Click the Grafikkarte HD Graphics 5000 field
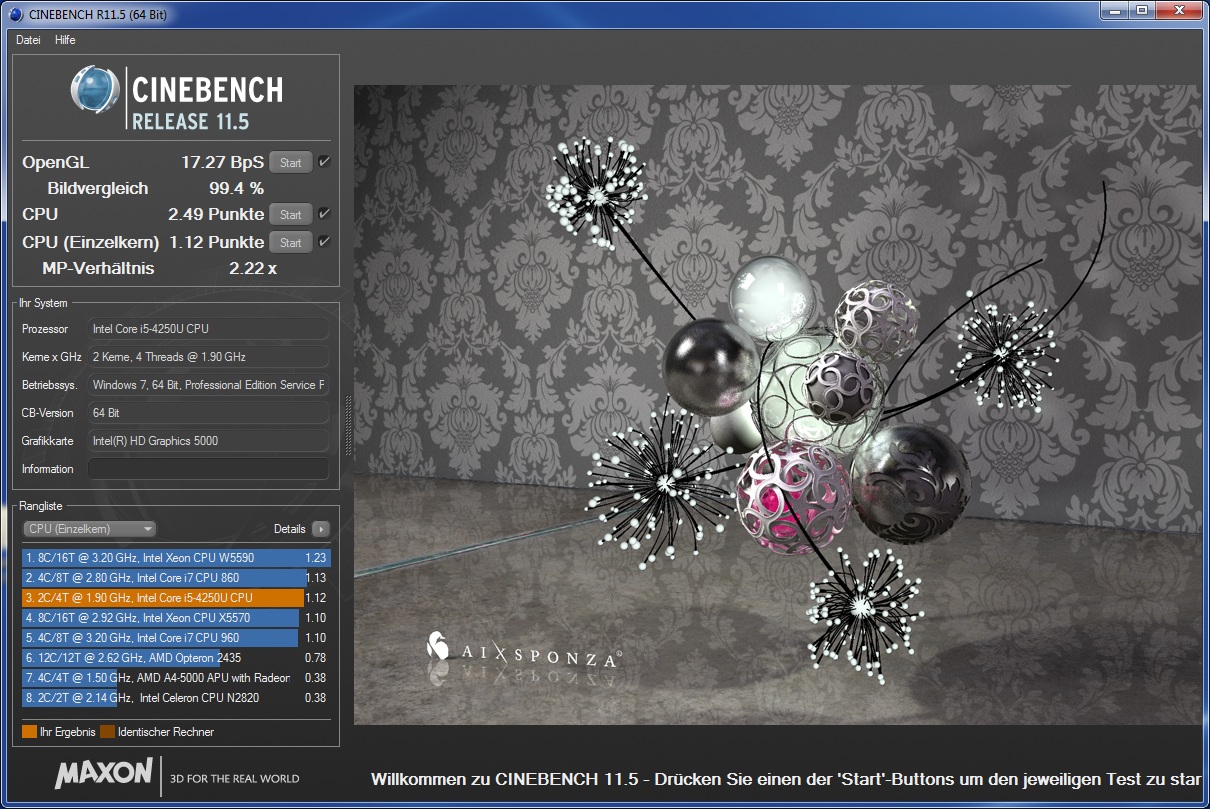Viewport: 1210px width, 809px height. (x=208, y=441)
